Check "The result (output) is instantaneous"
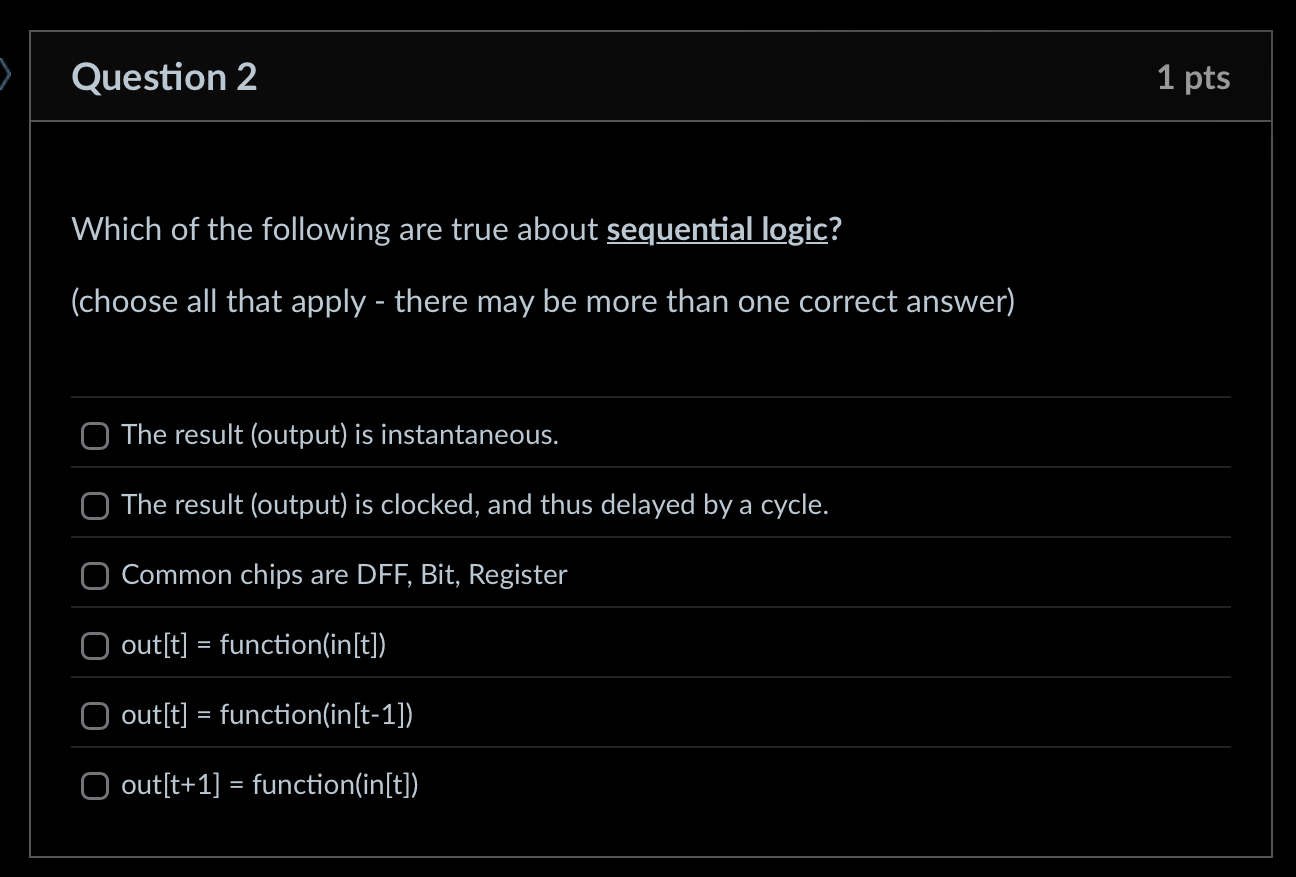This screenshot has width=1296, height=877. point(94,435)
